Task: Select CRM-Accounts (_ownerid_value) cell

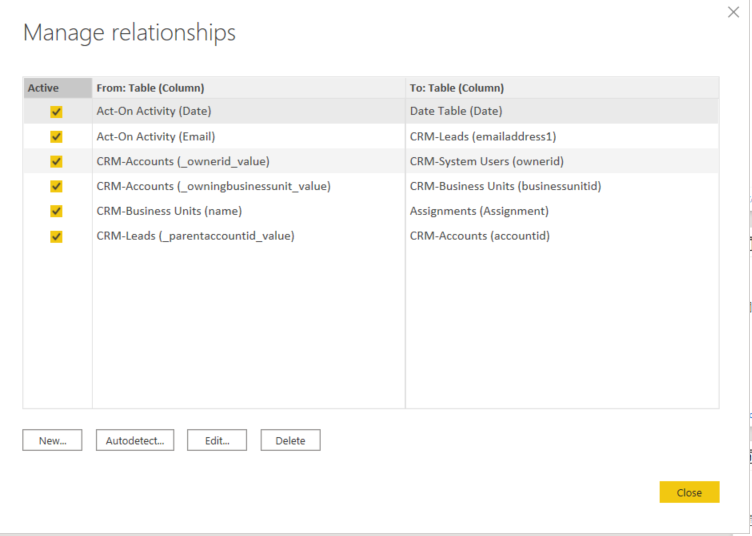Action: pyautogui.click(x=248, y=161)
